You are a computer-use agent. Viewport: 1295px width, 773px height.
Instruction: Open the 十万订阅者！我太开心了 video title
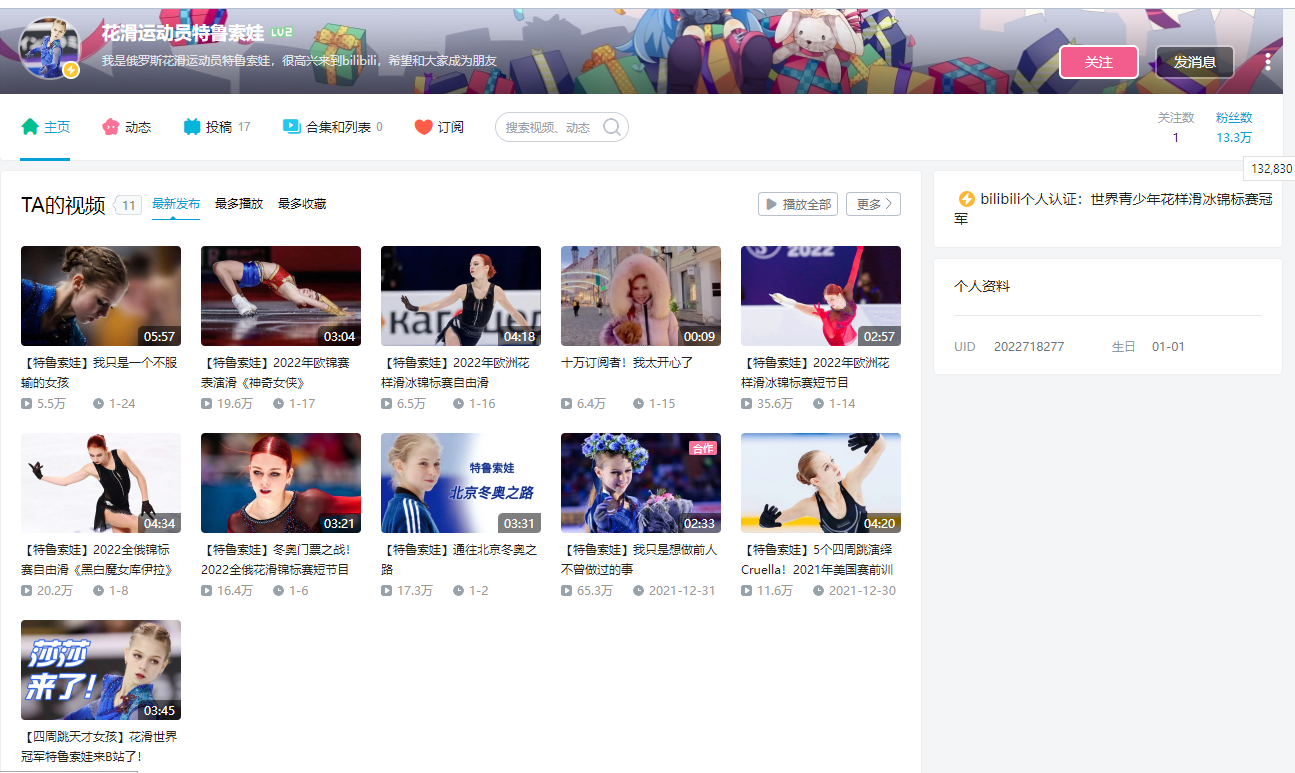[627, 363]
